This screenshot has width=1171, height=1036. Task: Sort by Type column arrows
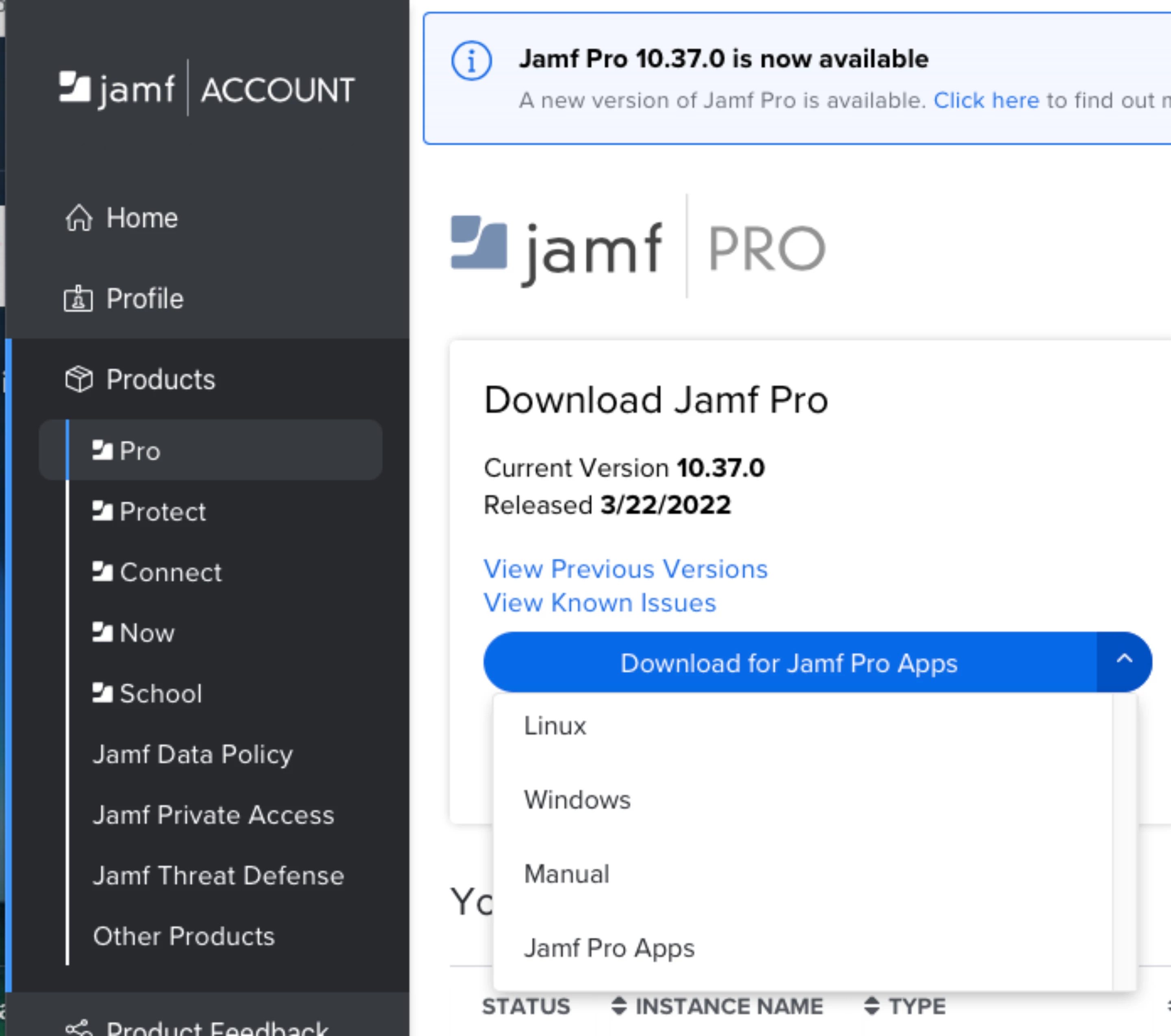(872, 1006)
